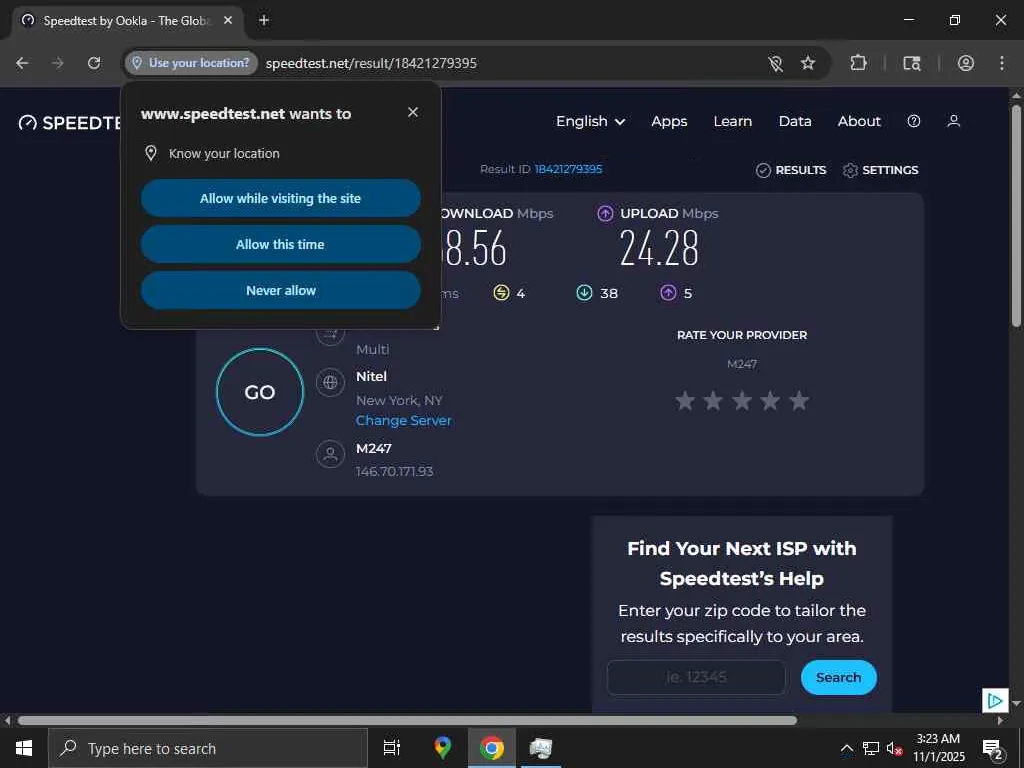Open the 'Use your location?' chip

(x=191, y=63)
